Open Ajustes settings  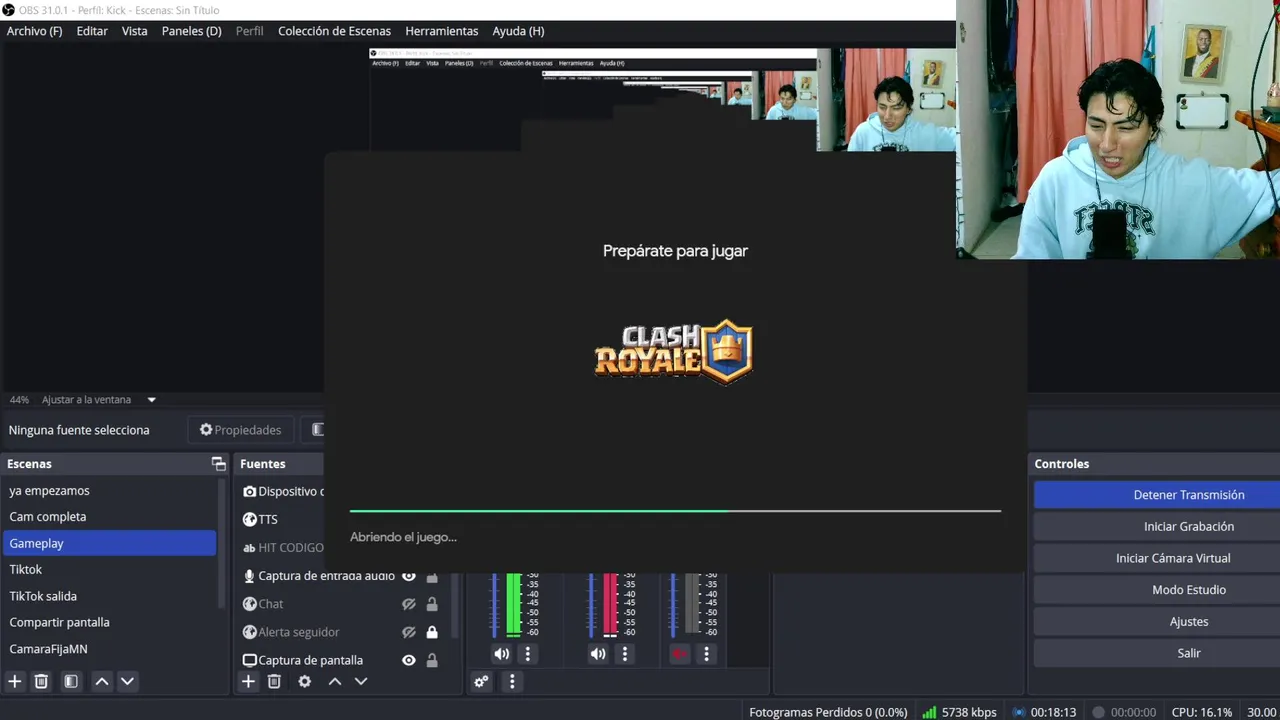pyautogui.click(x=1155, y=622)
